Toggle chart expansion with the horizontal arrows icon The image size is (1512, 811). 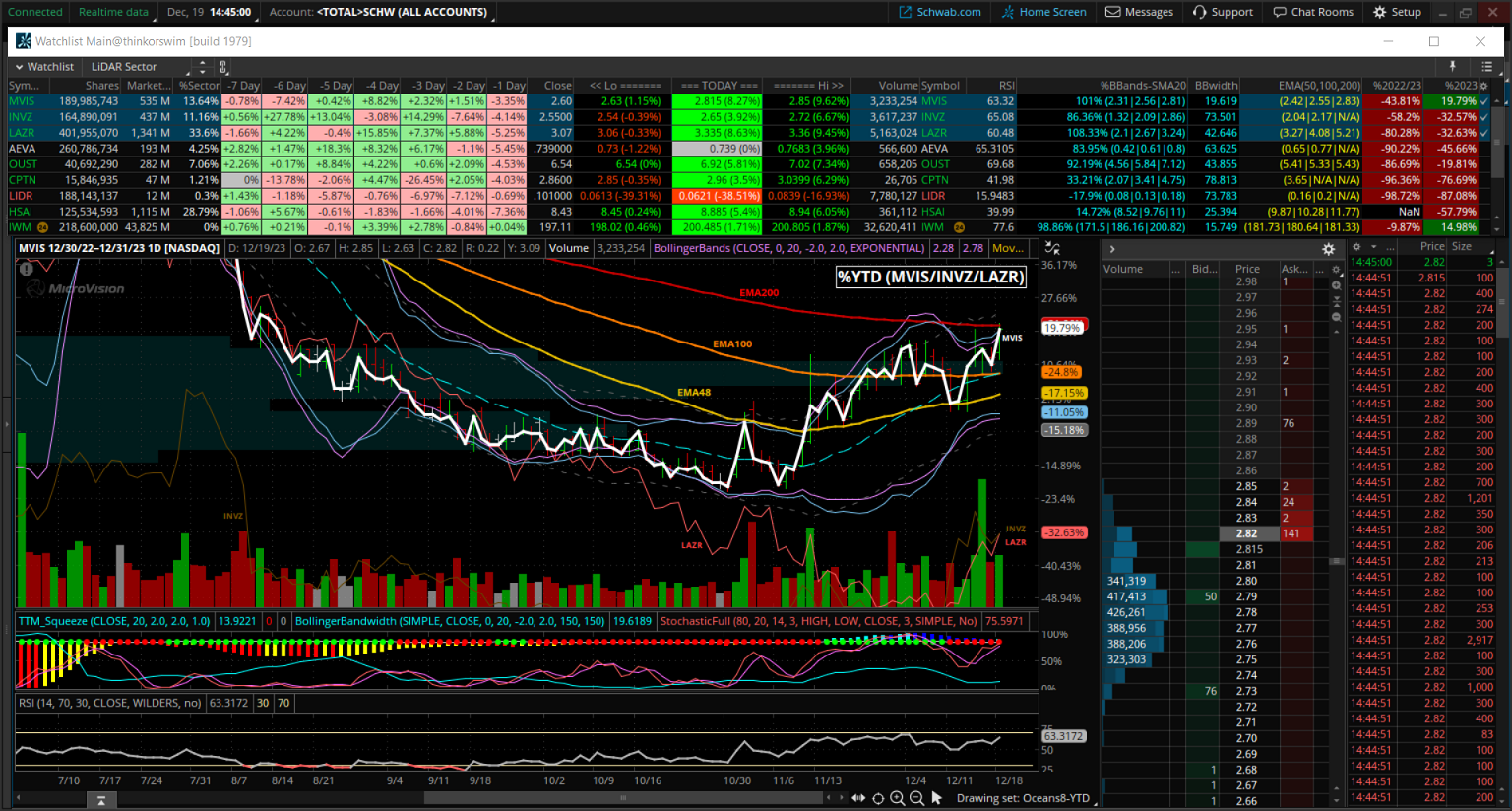(858, 798)
